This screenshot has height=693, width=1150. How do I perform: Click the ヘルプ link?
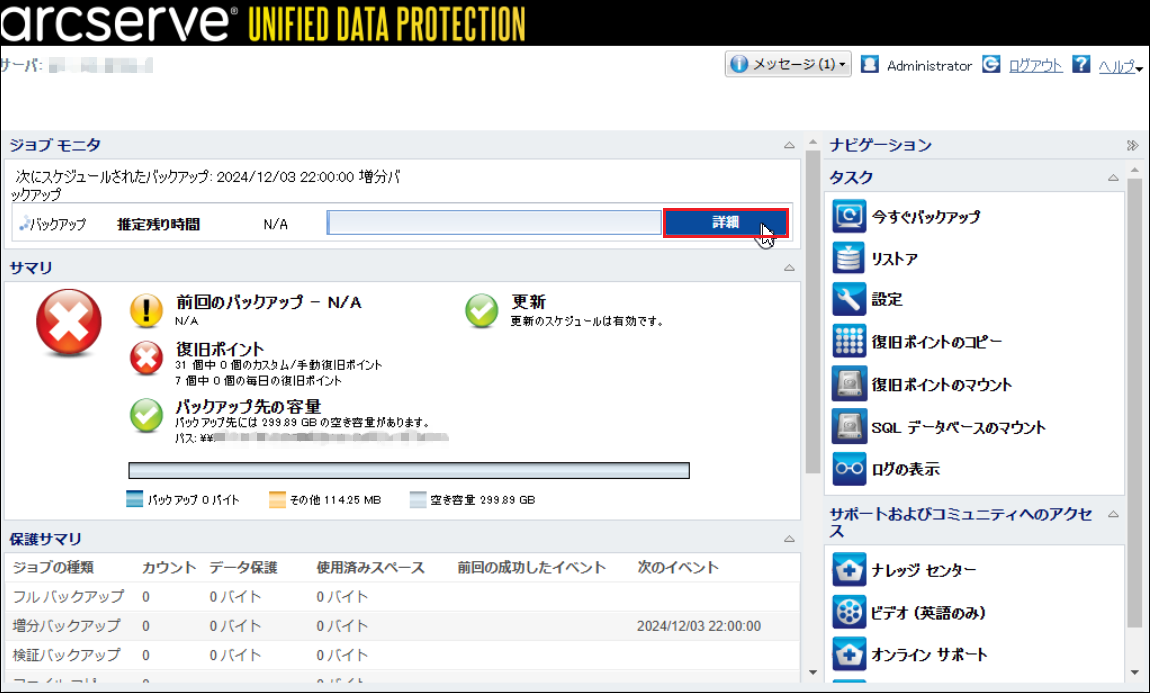pyautogui.click(x=1116, y=66)
